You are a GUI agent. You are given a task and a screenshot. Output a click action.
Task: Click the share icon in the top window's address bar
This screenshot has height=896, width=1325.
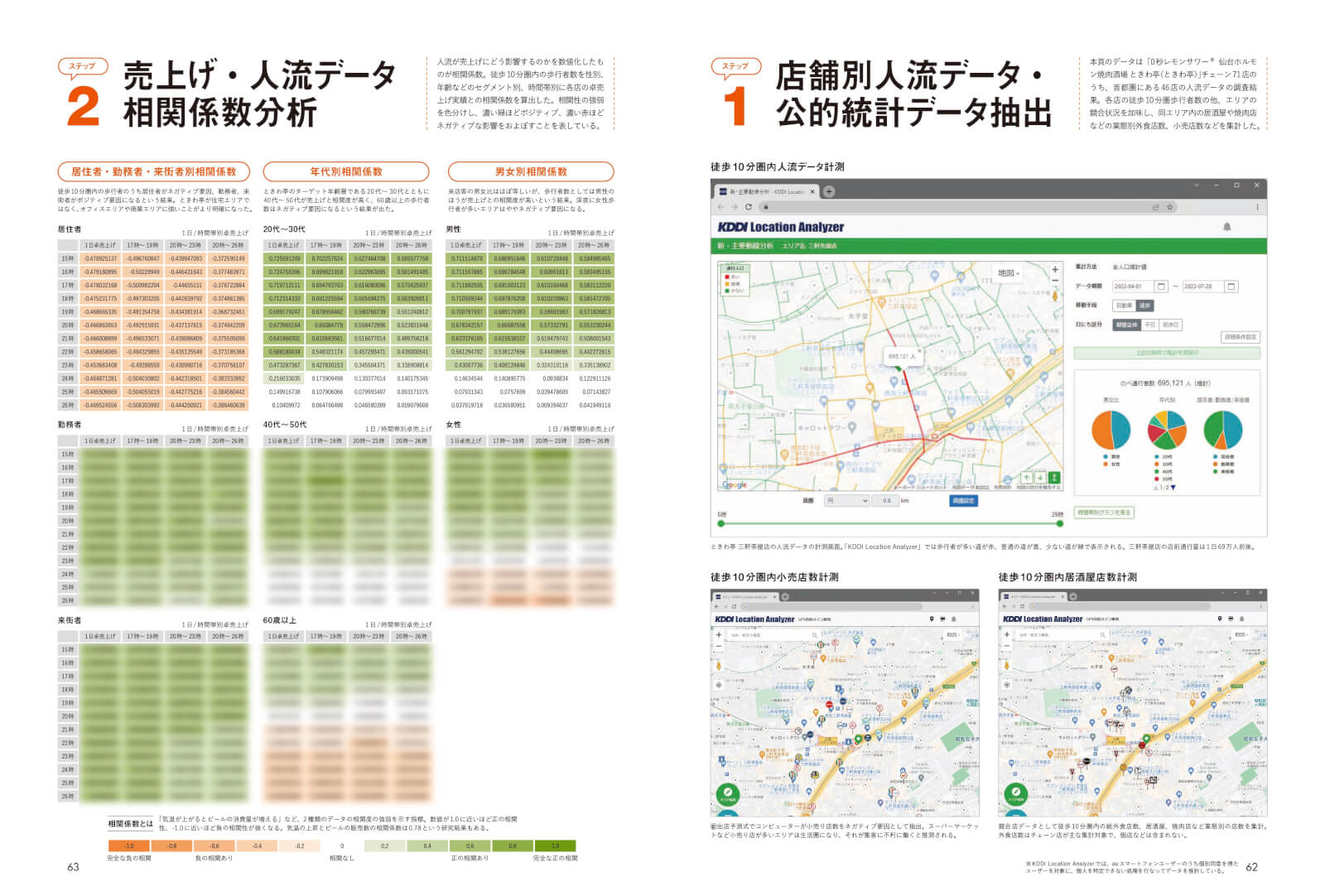point(1155,207)
